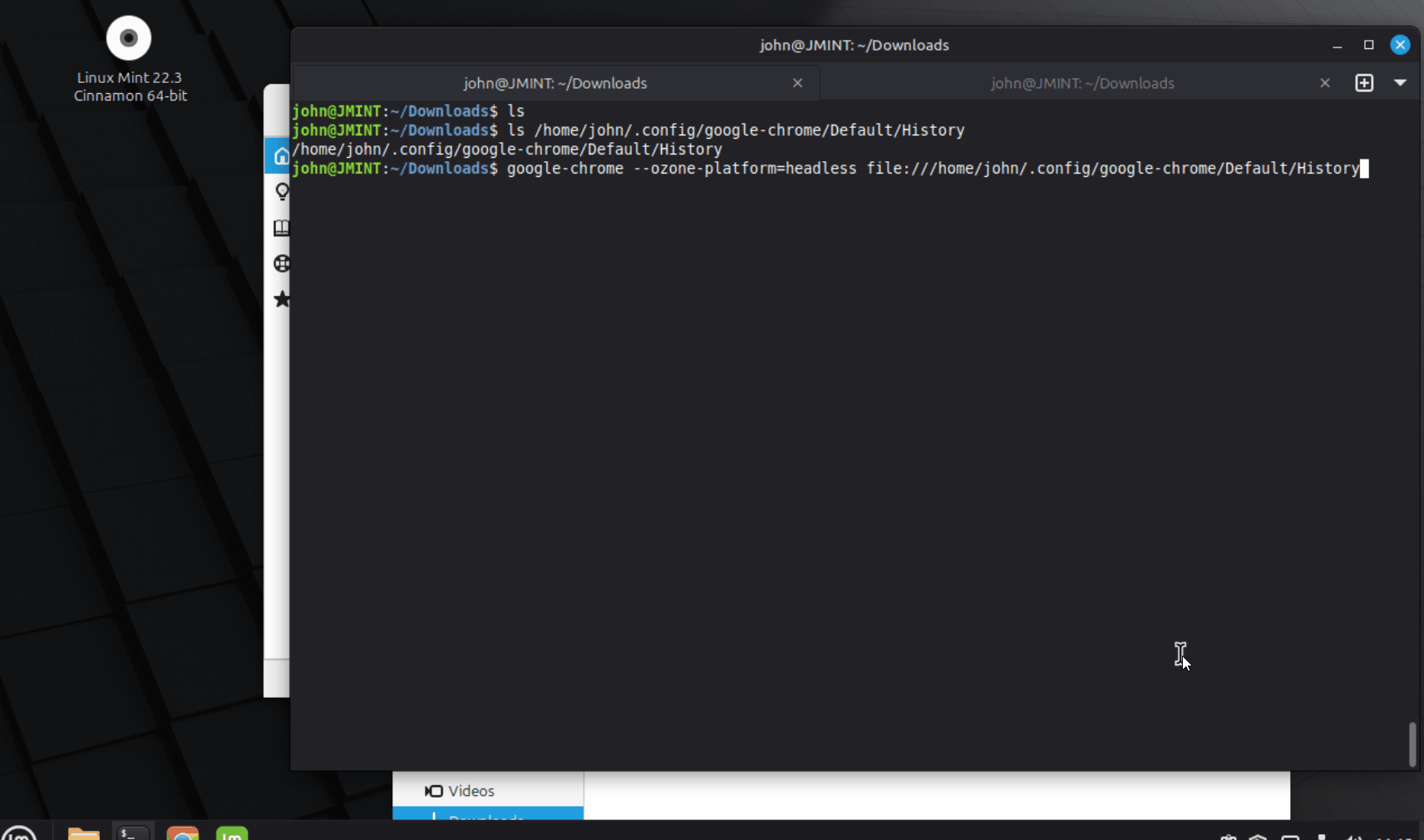Click the output path /home/john/.config/google-chrome/Default/History
The width and height of the screenshot is (1424, 840).
pos(507,150)
